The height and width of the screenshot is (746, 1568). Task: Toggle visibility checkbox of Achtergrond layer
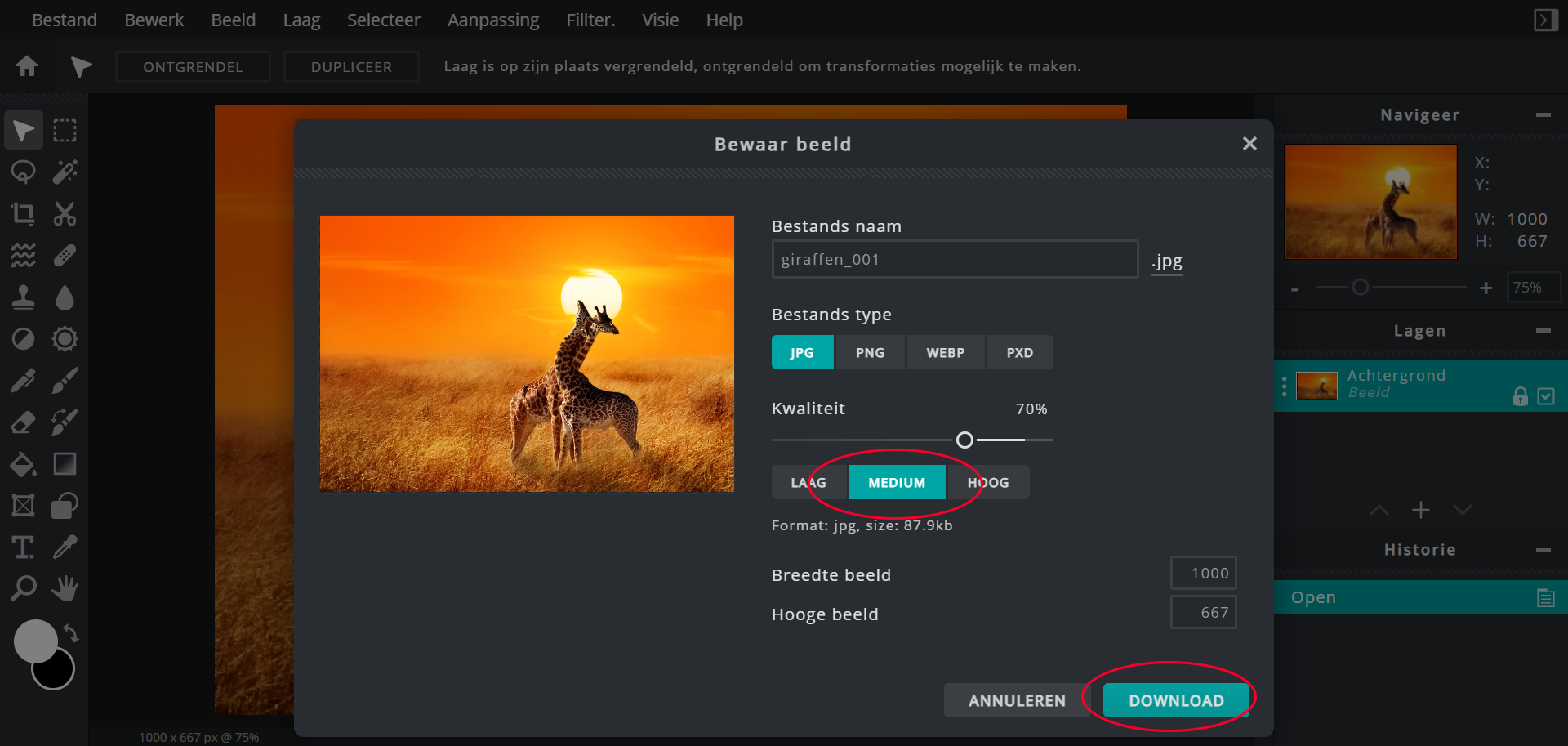tap(1546, 396)
